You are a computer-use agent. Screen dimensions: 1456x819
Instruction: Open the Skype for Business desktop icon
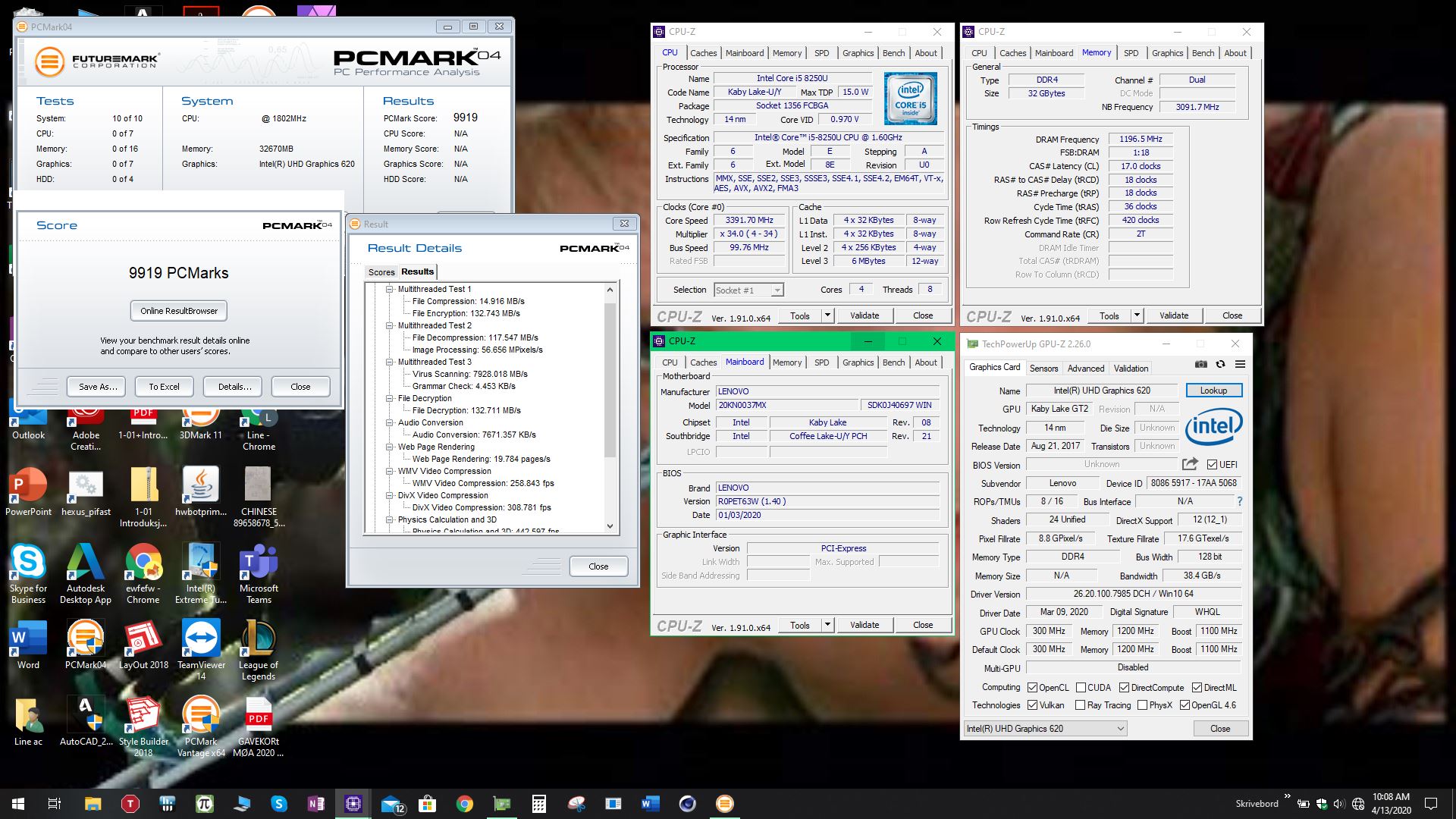(x=28, y=574)
